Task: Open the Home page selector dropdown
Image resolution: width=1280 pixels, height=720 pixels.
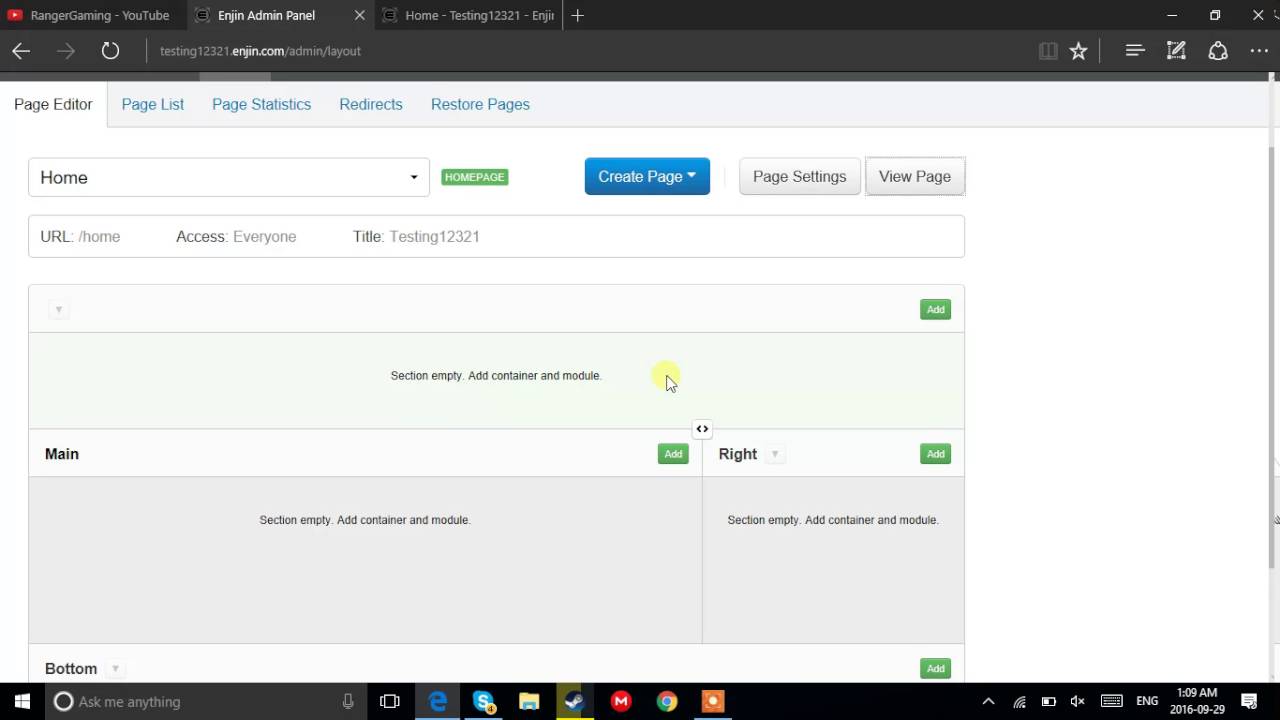Action: coord(229,177)
